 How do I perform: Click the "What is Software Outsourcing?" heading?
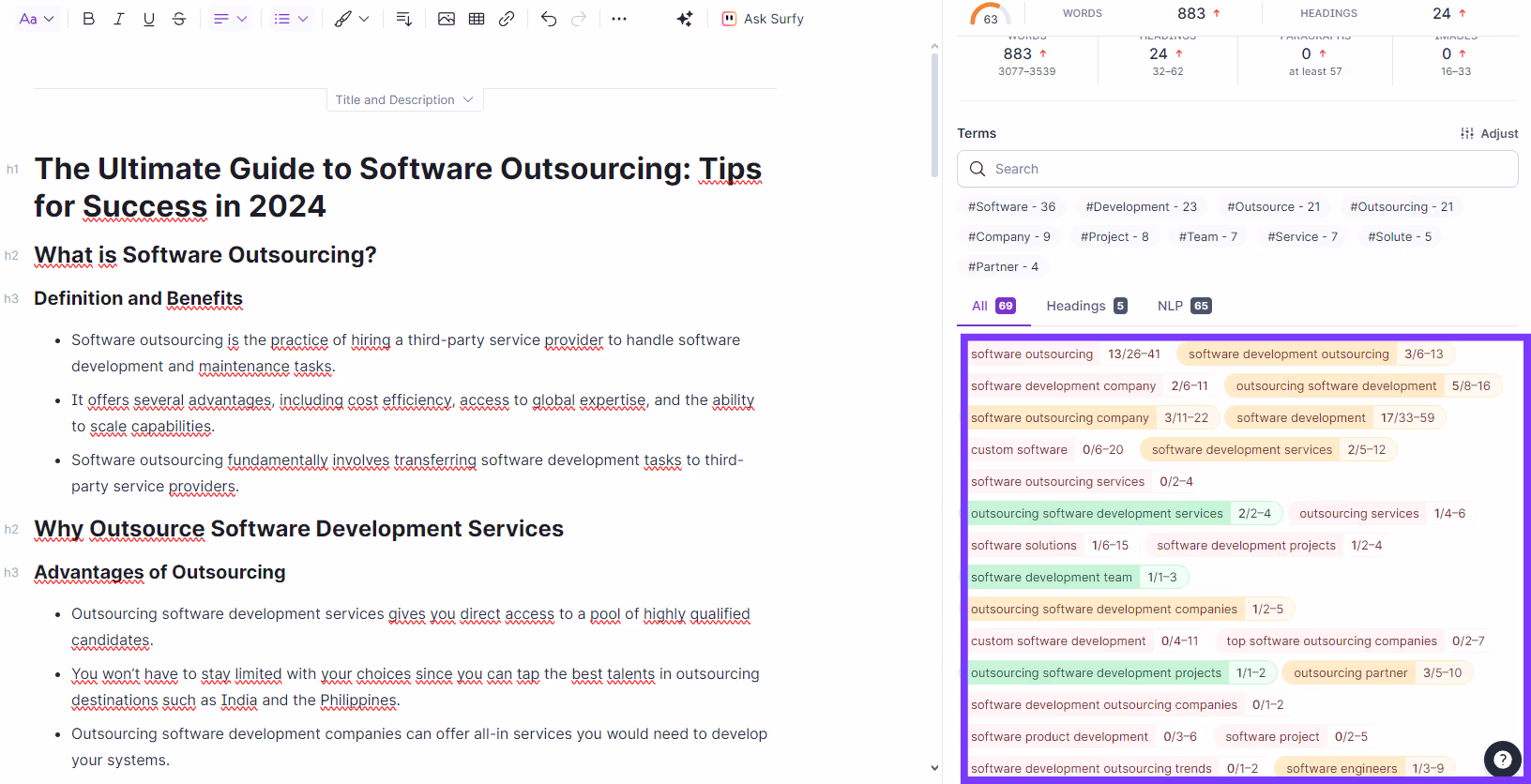coord(205,255)
